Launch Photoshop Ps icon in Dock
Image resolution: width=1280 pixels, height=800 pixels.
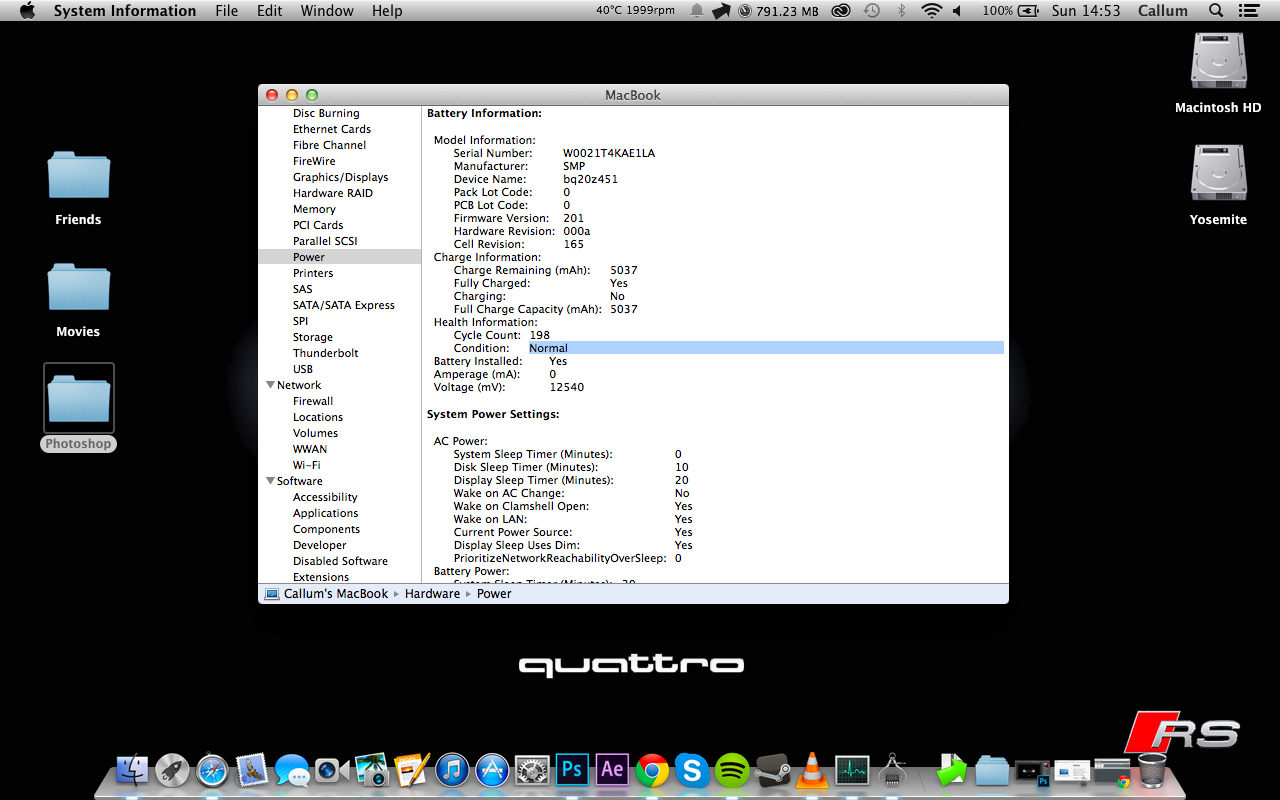click(x=572, y=770)
